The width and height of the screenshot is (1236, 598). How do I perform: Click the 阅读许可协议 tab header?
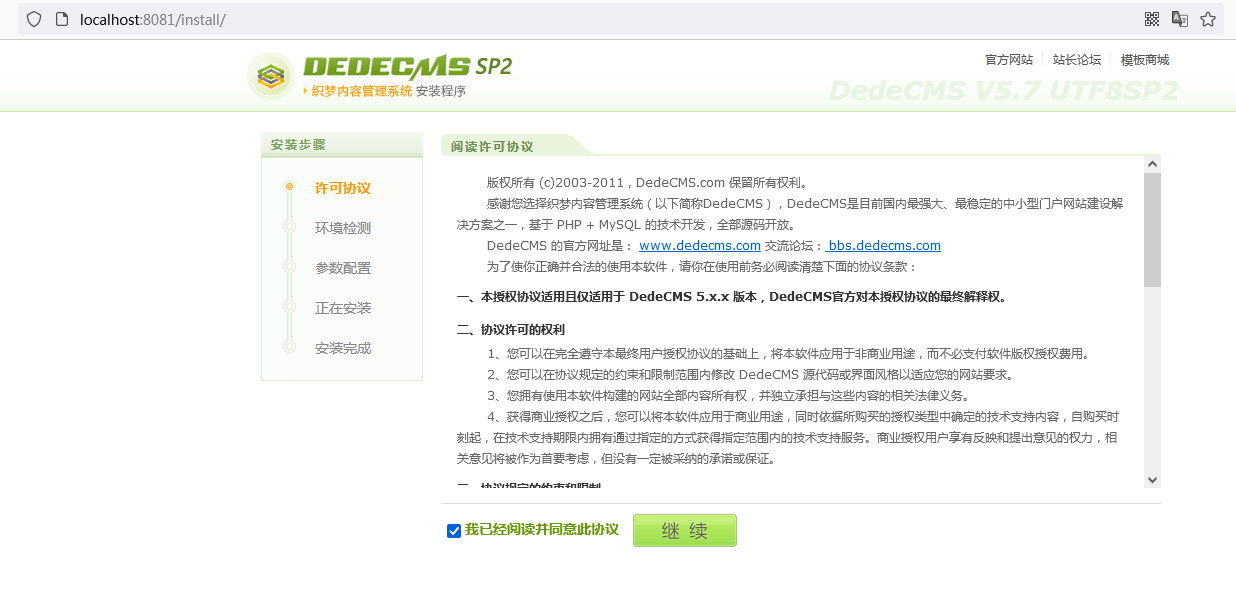tap(491, 146)
